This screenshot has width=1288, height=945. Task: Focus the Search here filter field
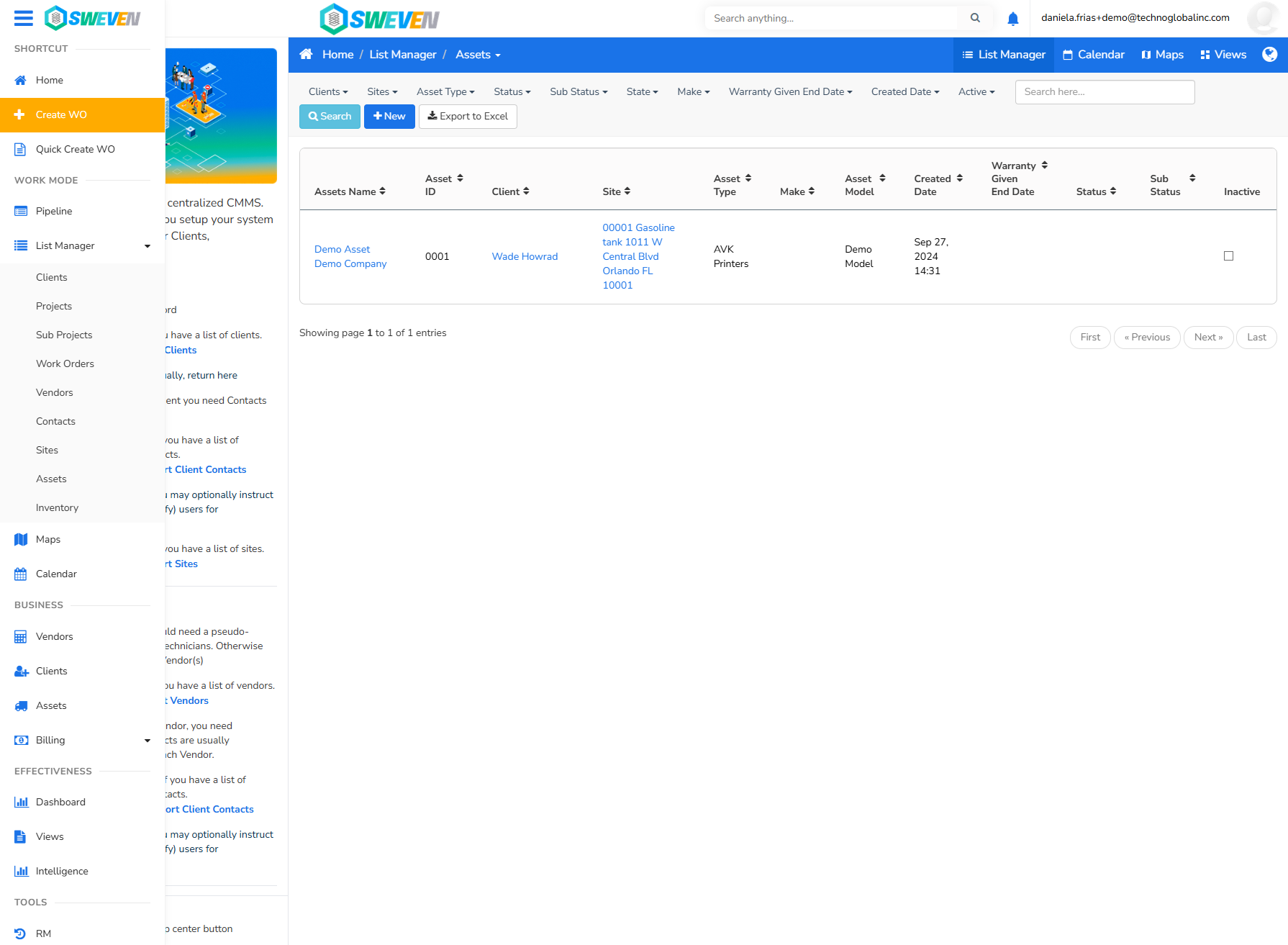(x=1105, y=92)
